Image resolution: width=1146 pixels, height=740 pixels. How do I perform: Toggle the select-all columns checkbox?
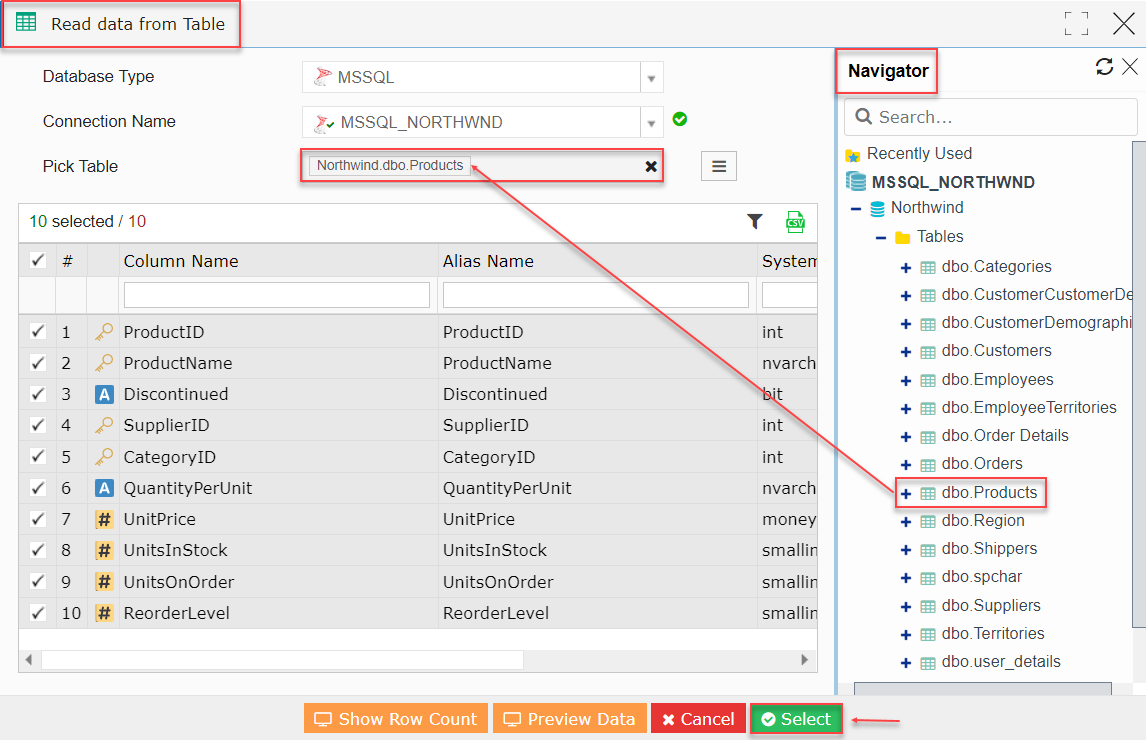click(37, 260)
